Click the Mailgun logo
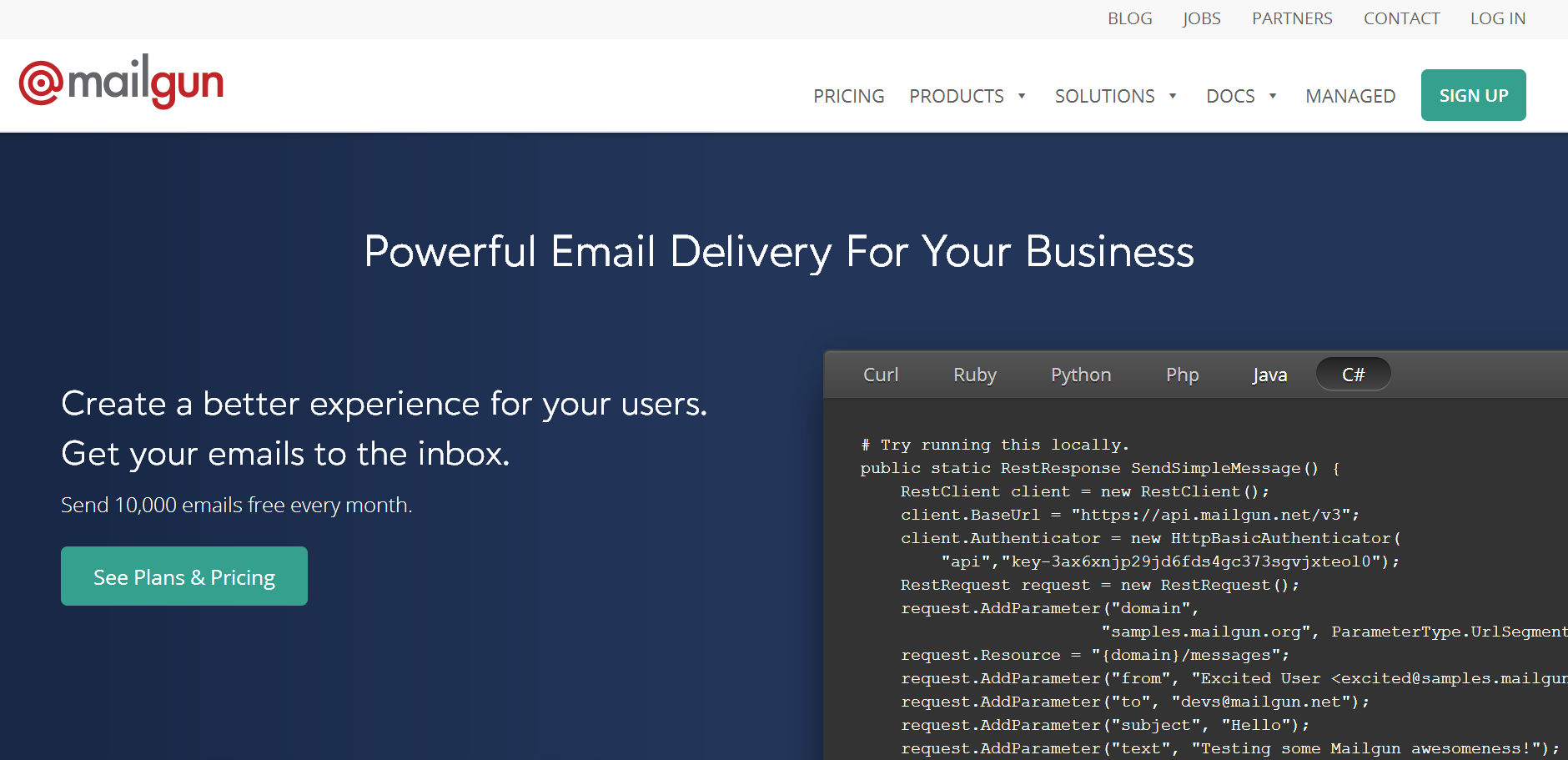Image resolution: width=1568 pixels, height=760 pixels. (122, 83)
